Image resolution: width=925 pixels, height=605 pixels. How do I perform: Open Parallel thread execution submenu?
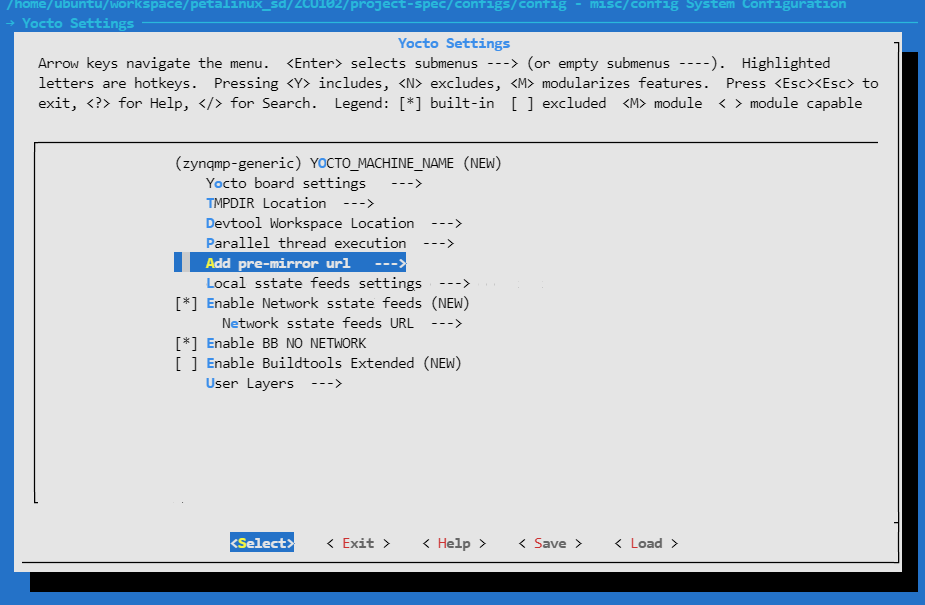coord(330,244)
